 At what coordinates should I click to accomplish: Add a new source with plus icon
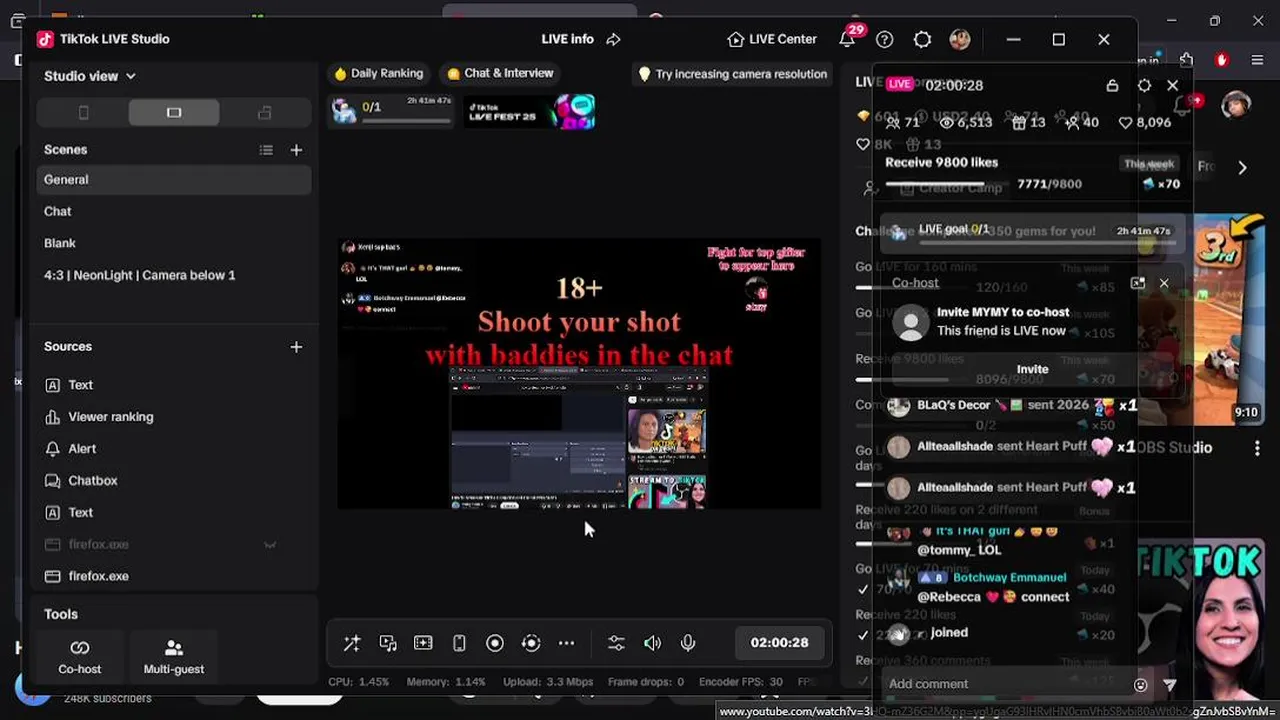pos(296,347)
